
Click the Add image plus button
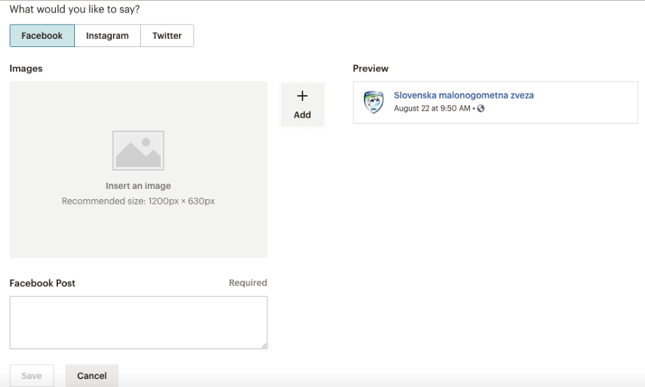(x=302, y=105)
